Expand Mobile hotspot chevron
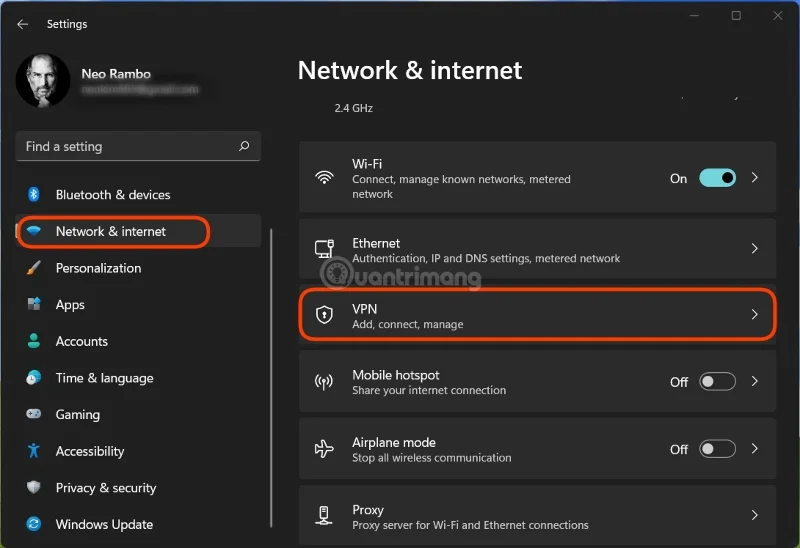This screenshot has width=800, height=548. point(755,382)
